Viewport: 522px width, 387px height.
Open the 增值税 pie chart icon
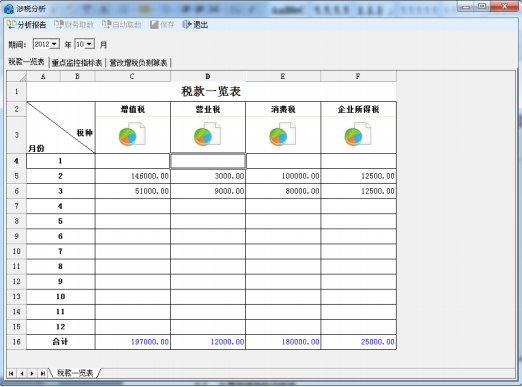132,135
